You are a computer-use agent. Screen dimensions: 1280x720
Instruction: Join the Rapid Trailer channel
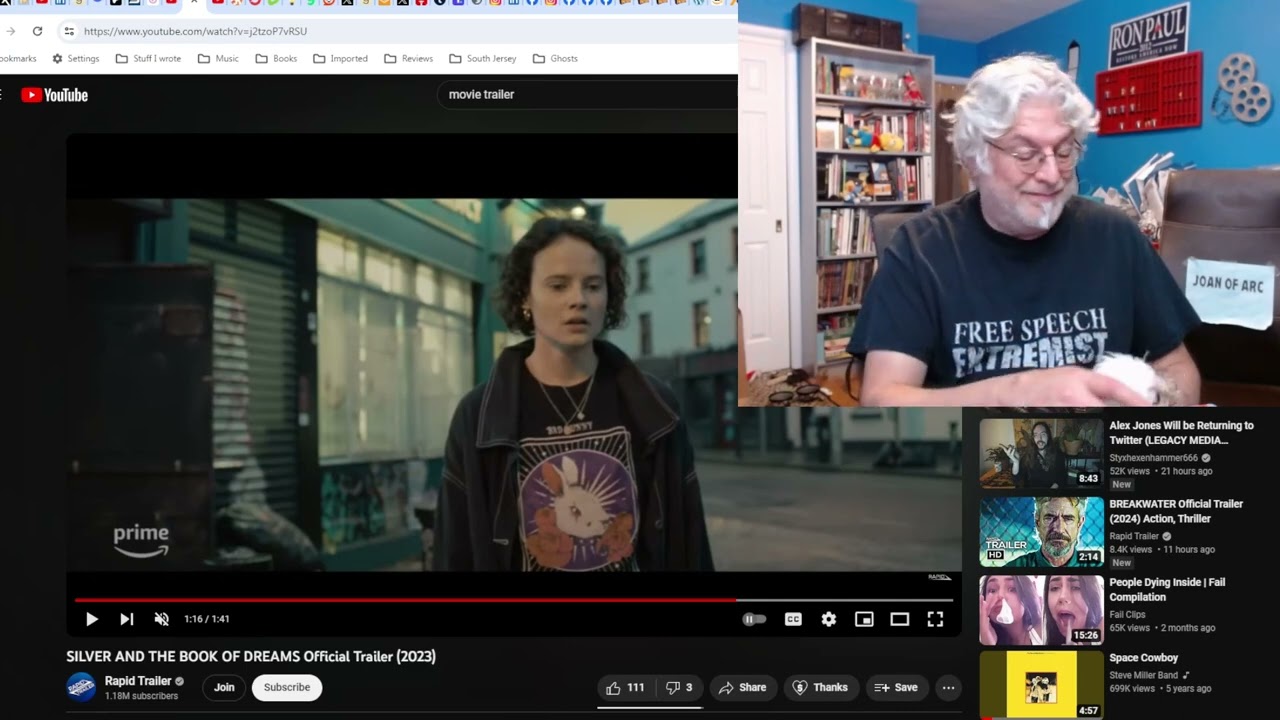224,687
